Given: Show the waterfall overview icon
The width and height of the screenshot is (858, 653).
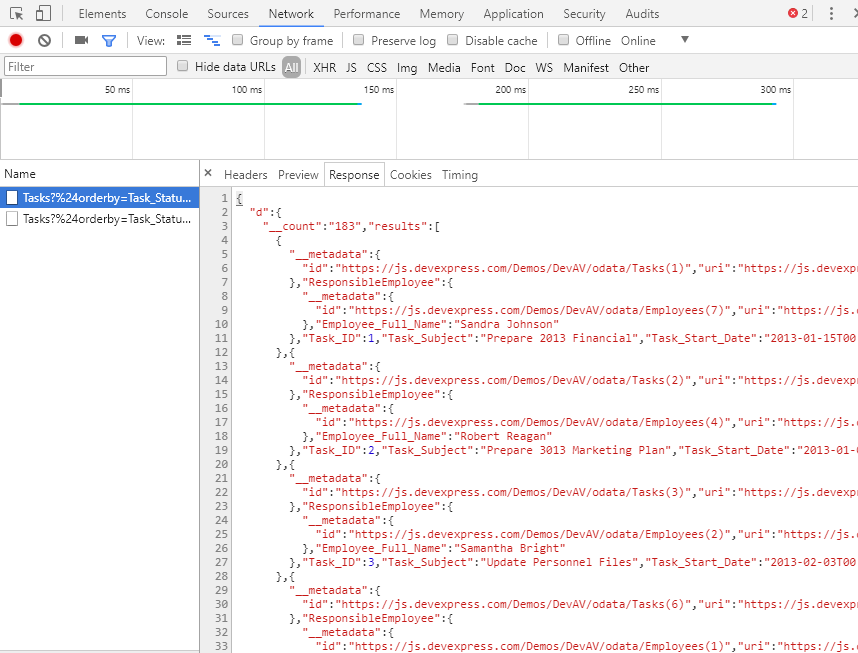Looking at the screenshot, I should point(212,41).
